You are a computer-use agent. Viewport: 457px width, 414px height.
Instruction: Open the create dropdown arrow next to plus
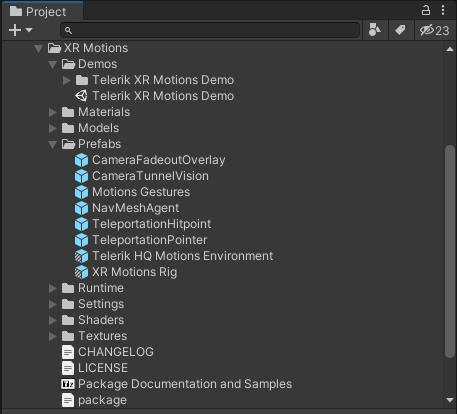(x=29, y=30)
